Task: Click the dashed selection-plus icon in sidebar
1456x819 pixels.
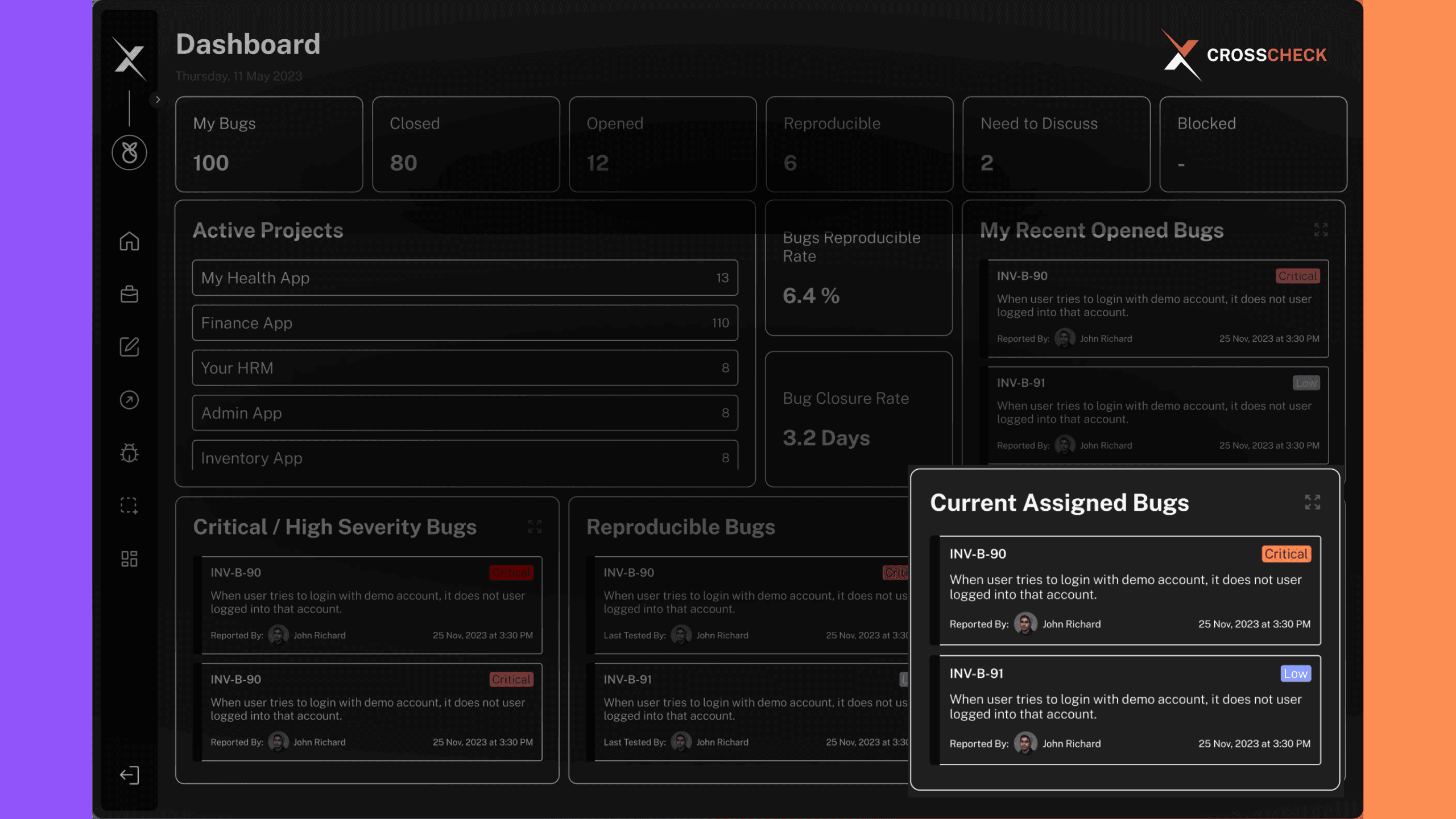Action: (129, 506)
